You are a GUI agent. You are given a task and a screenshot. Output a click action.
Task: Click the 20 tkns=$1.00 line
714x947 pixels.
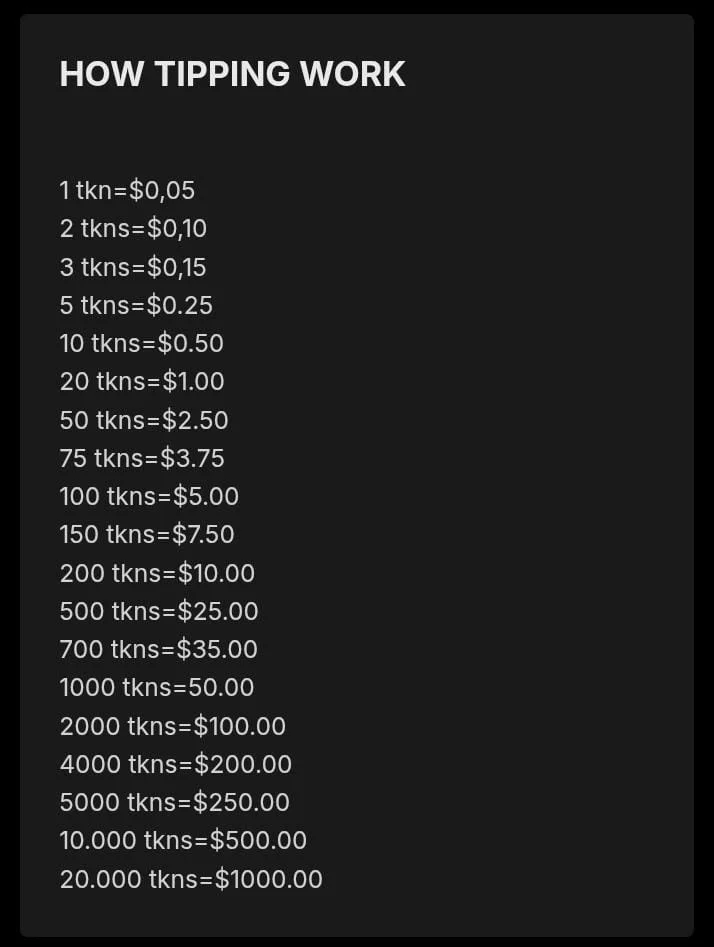click(x=142, y=381)
